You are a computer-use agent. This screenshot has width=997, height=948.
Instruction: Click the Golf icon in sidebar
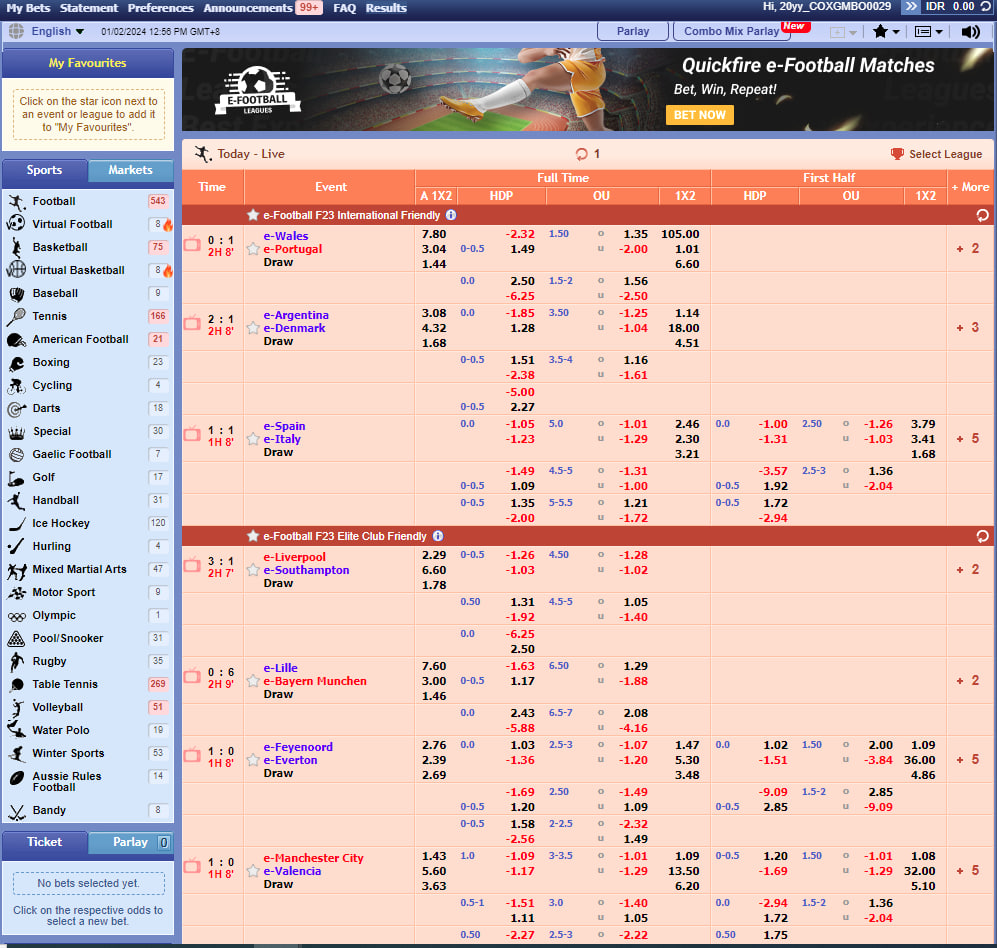point(17,477)
